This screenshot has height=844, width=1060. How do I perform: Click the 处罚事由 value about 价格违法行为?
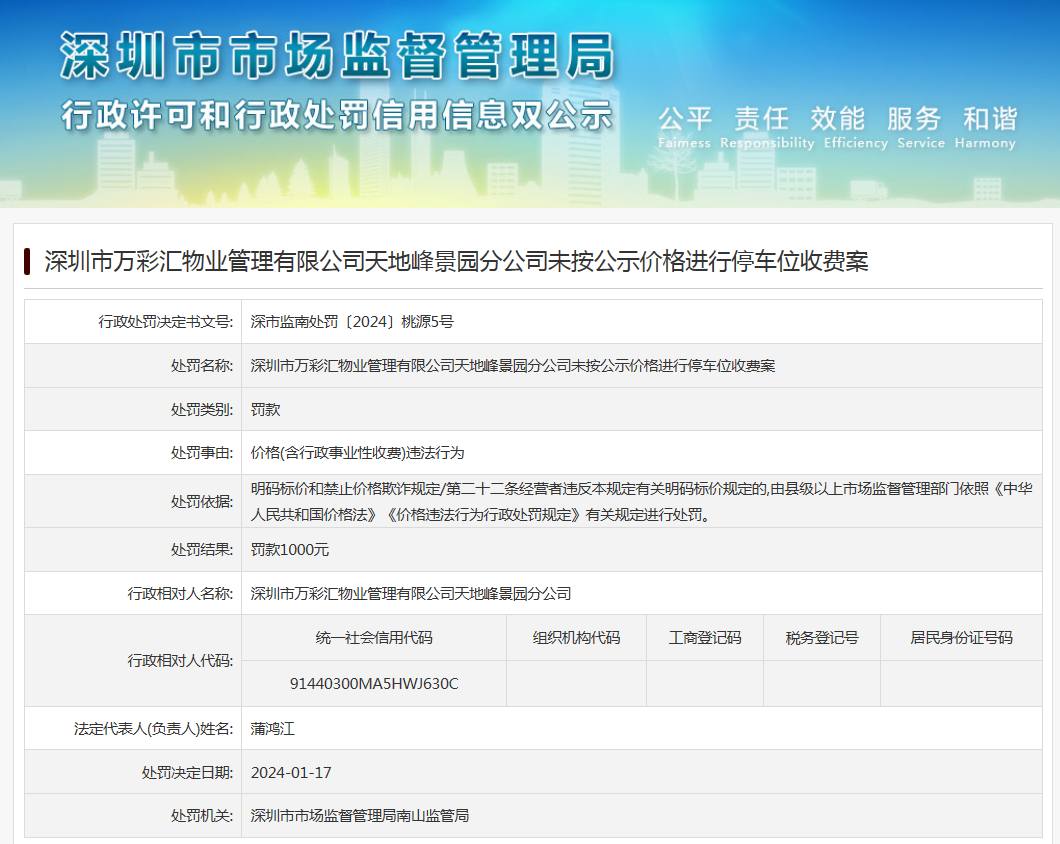click(357, 453)
